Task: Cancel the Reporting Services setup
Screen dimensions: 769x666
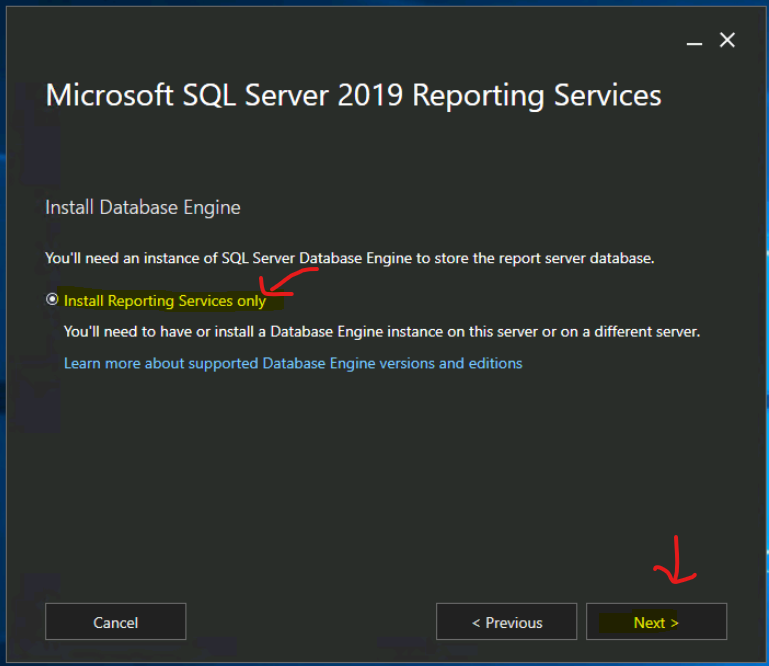Action: (115, 621)
